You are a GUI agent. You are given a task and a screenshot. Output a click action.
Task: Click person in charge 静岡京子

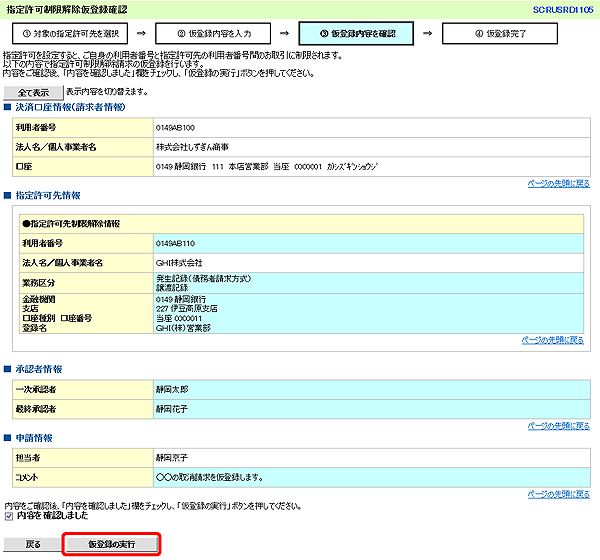[x=172, y=458]
